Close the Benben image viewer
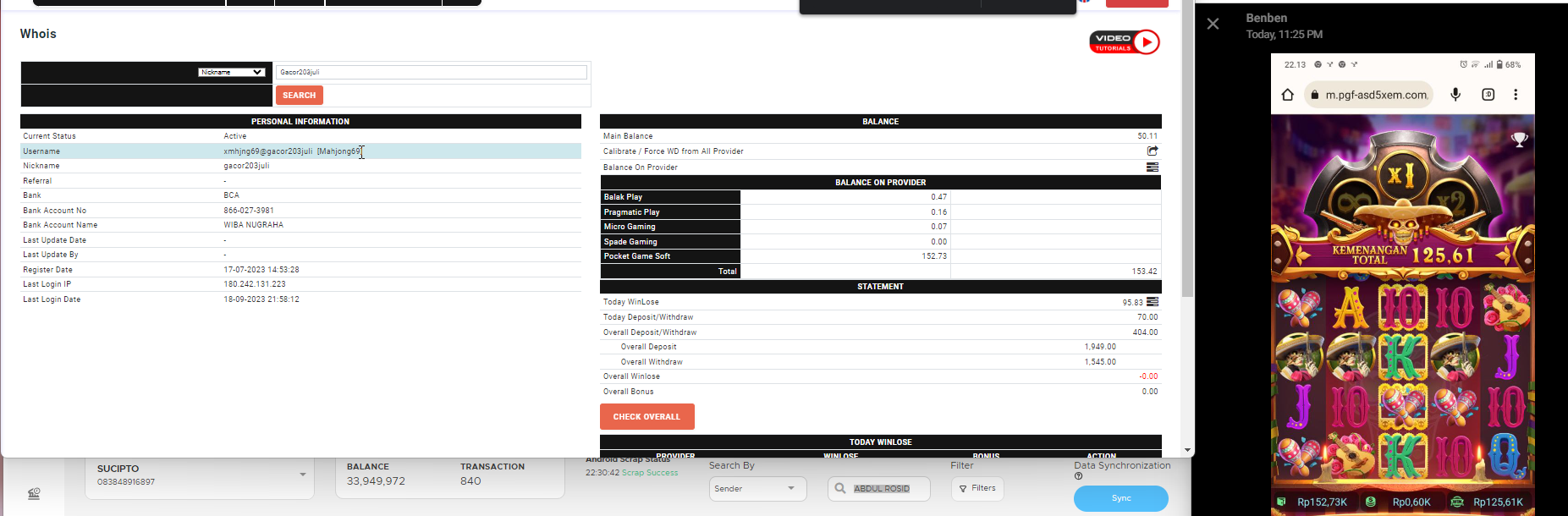Image resolution: width=1568 pixels, height=516 pixels. click(1213, 24)
